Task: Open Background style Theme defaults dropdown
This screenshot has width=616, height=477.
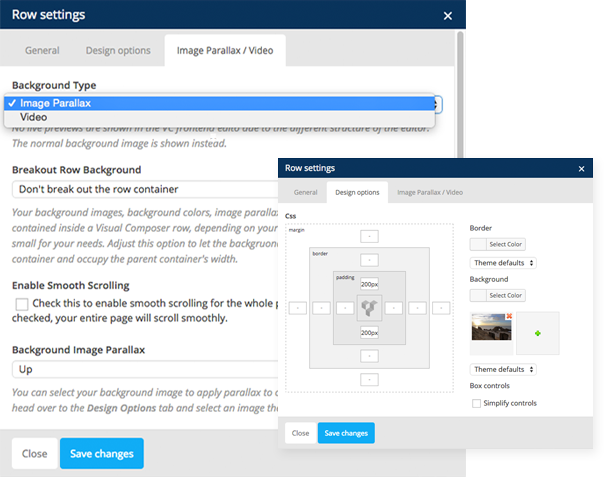Action: 503,369
